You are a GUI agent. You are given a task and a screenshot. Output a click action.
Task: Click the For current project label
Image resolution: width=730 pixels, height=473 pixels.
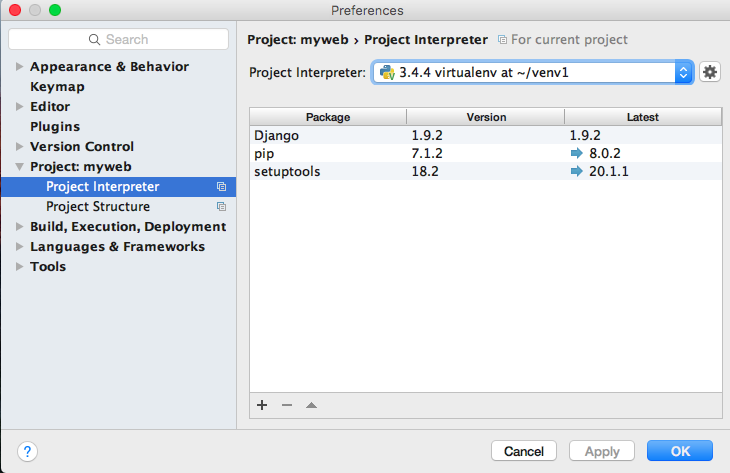tap(569, 40)
